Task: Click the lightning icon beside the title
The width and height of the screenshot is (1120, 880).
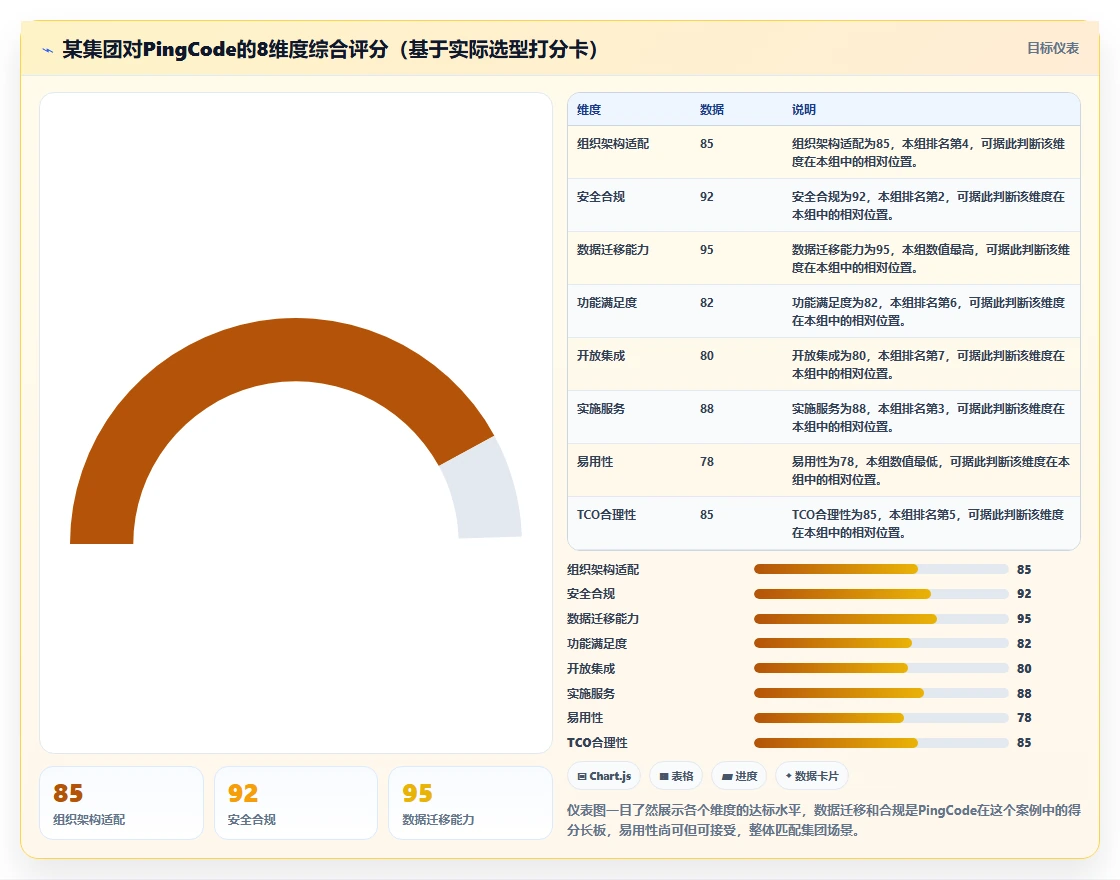Action: click(47, 50)
